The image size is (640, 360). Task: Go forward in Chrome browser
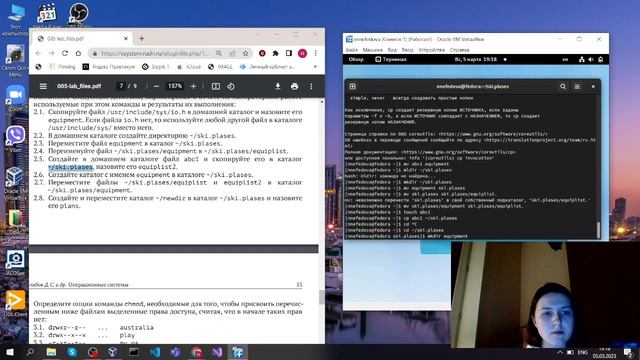click(51, 53)
